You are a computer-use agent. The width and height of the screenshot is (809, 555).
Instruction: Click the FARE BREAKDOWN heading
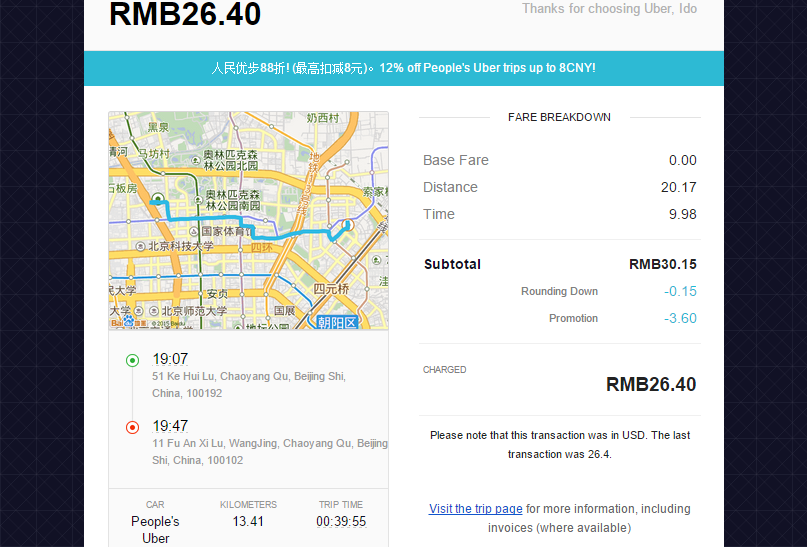point(559,118)
